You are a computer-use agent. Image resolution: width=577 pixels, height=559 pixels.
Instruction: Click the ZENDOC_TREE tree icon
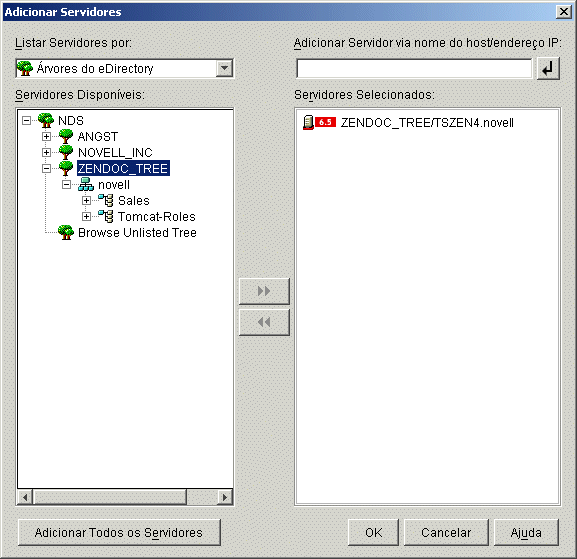[x=66, y=169]
